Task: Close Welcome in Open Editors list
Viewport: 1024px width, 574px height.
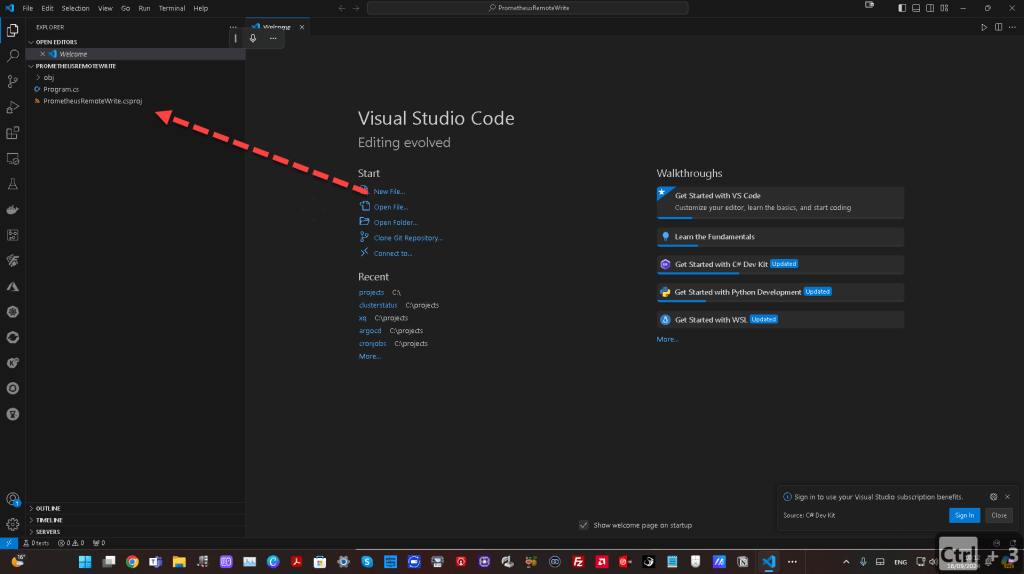Action: click(x=42, y=54)
